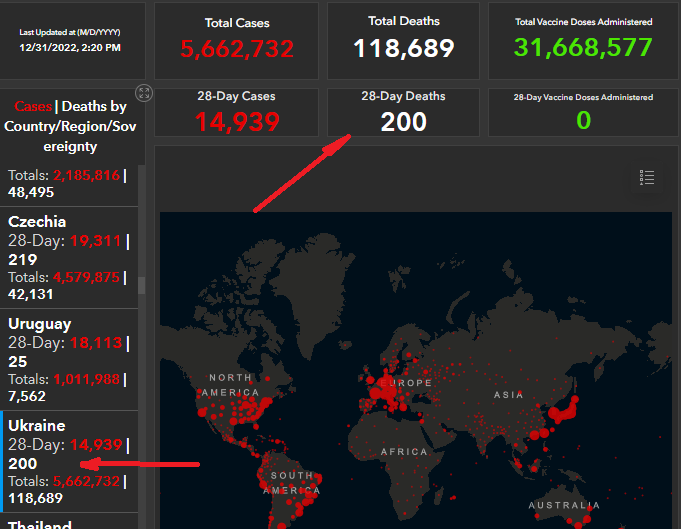This screenshot has height=529, width=681.
Task: Click the Last Updated date panel
Action: [71, 40]
